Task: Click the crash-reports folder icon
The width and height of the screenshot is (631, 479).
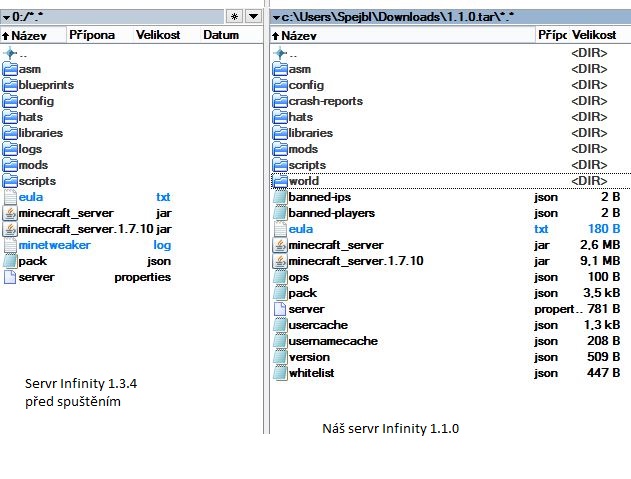Action: [x=280, y=101]
